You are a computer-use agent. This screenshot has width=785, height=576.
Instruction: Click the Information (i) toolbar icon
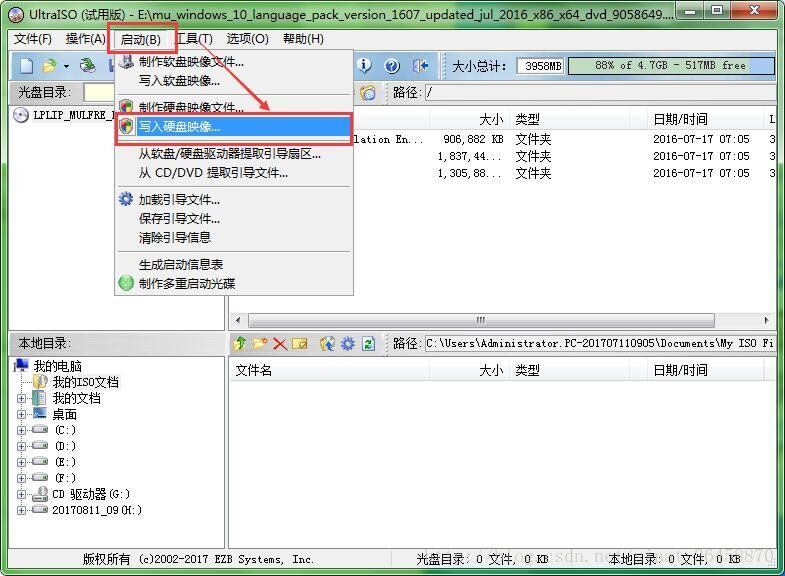pyautogui.click(x=364, y=66)
